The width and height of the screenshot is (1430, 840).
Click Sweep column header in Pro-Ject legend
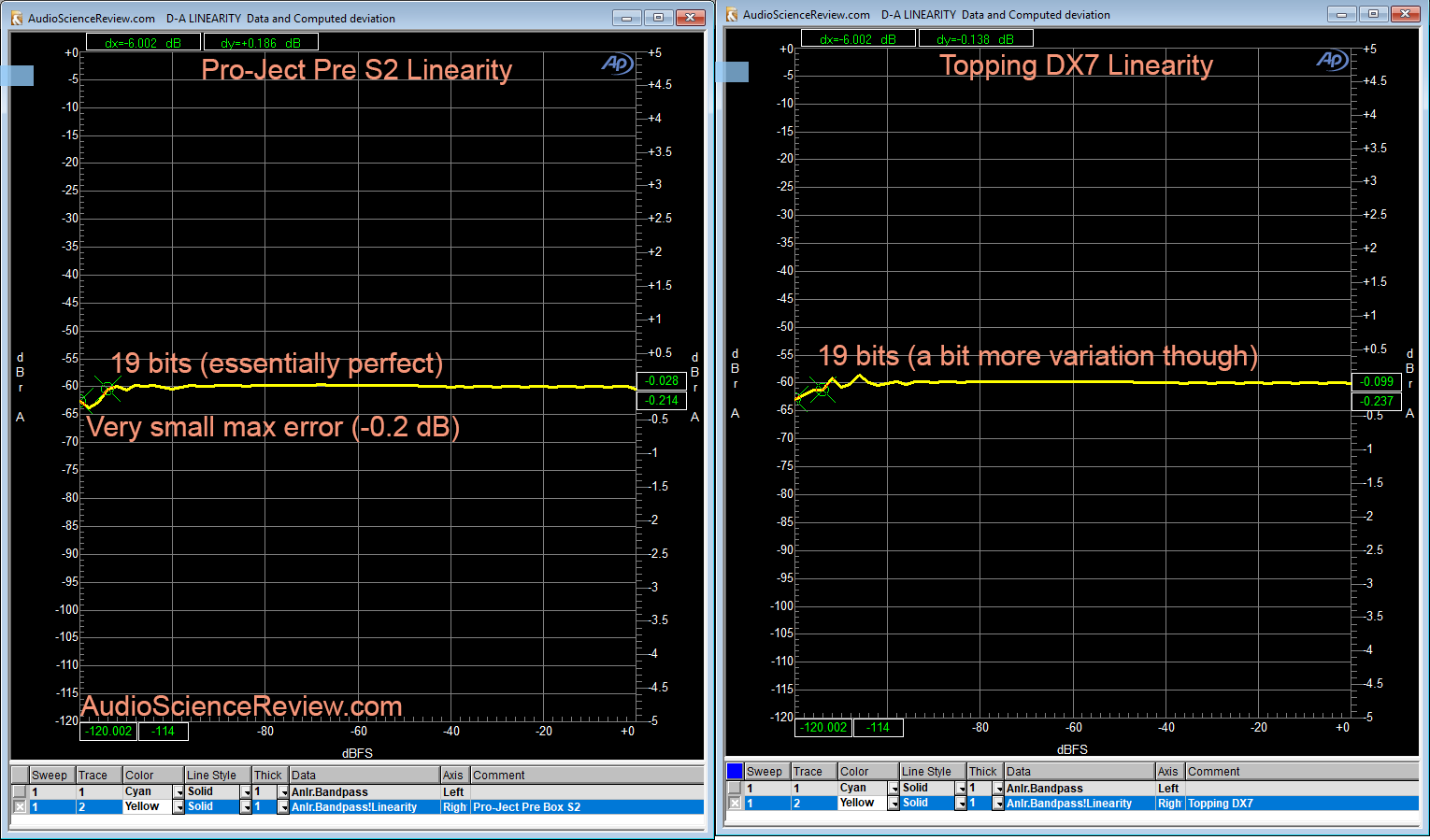pyautogui.click(x=51, y=776)
